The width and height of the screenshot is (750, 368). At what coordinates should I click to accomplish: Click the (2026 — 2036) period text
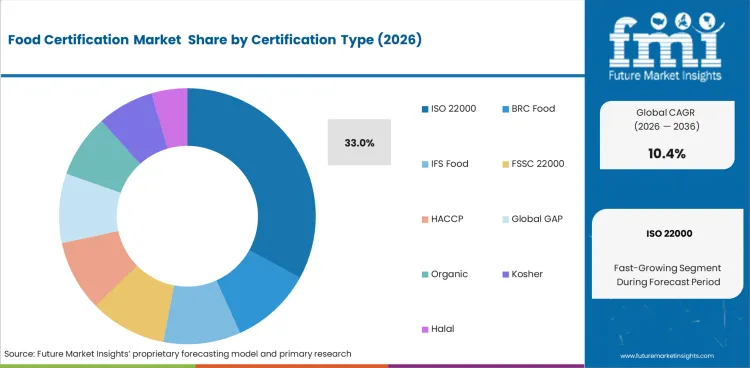click(x=667, y=127)
